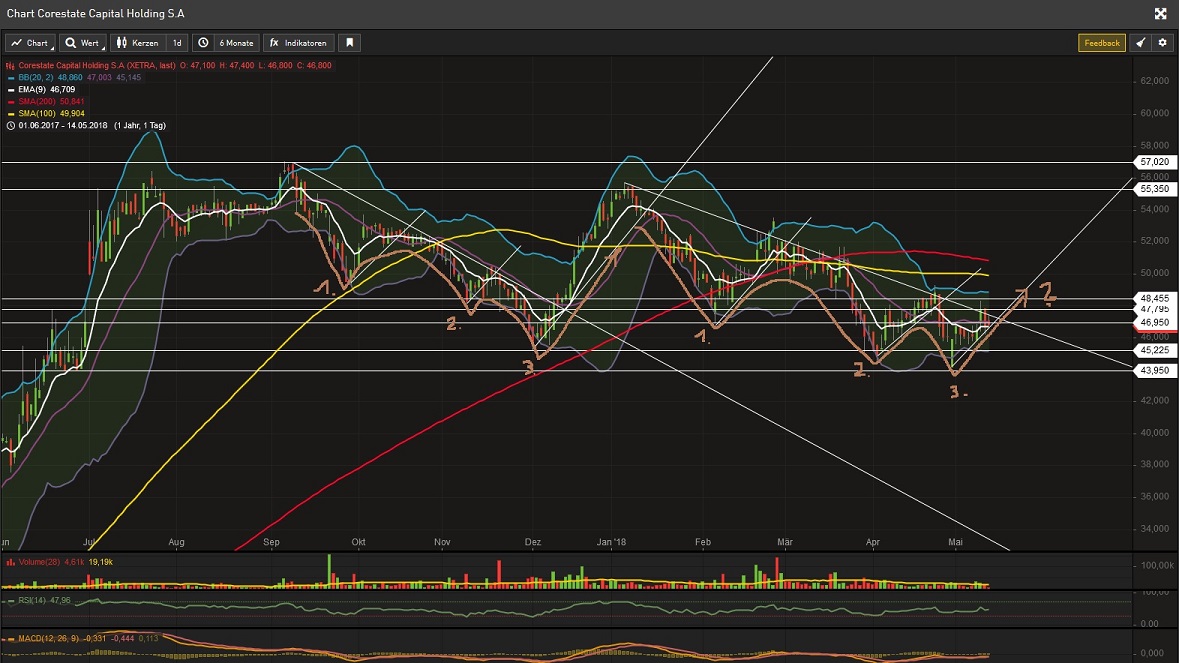Open the Indikatoren fx tool

tap(300, 43)
